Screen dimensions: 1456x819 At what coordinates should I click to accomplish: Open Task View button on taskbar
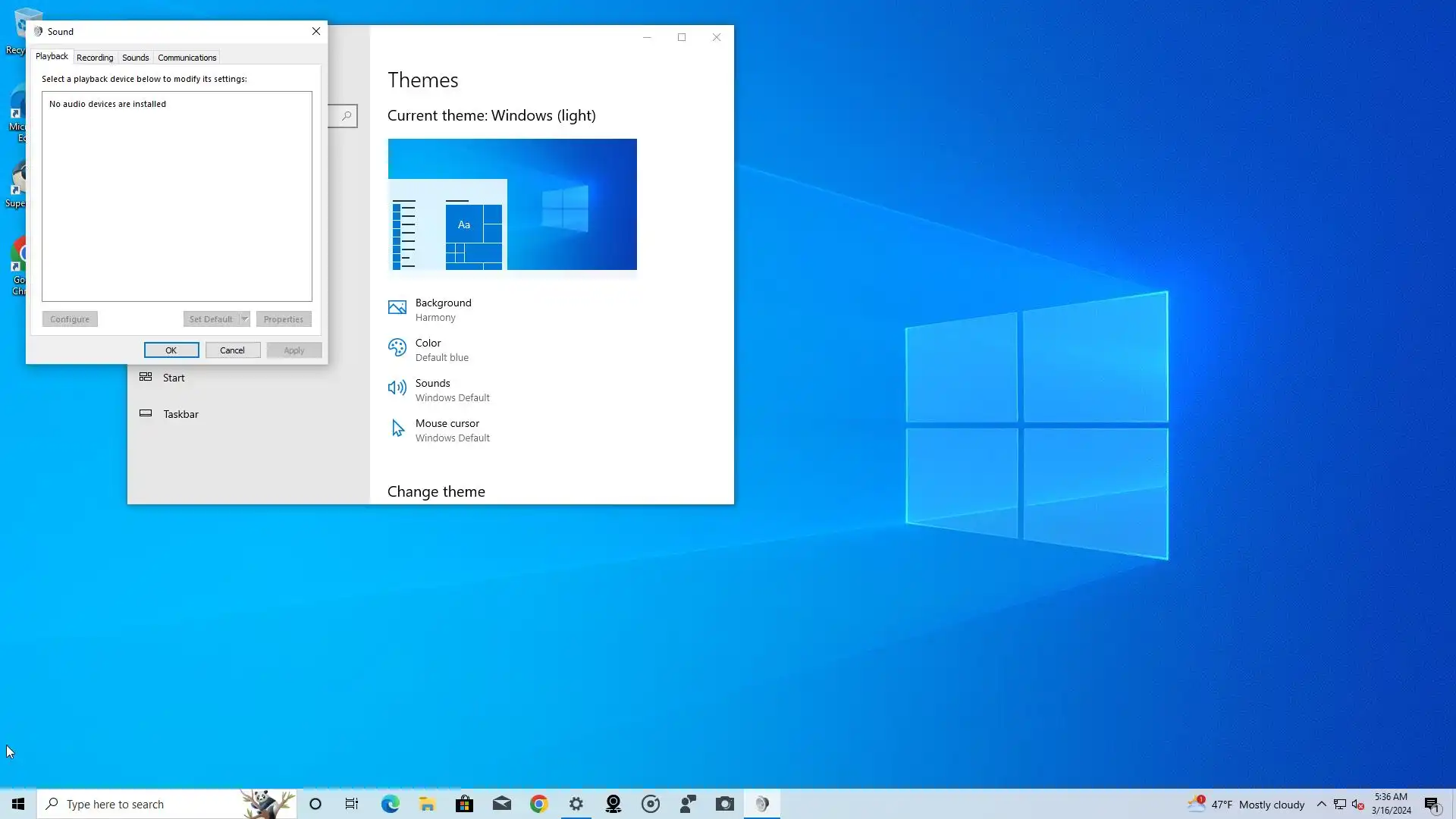[352, 804]
